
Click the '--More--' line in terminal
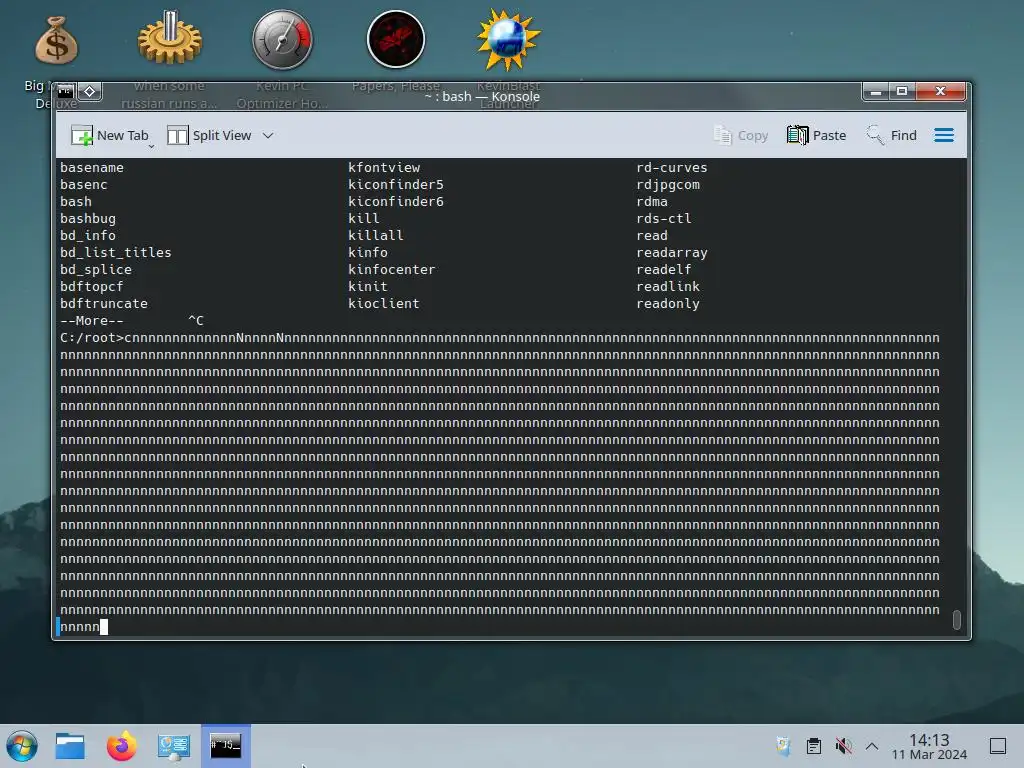tap(91, 320)
